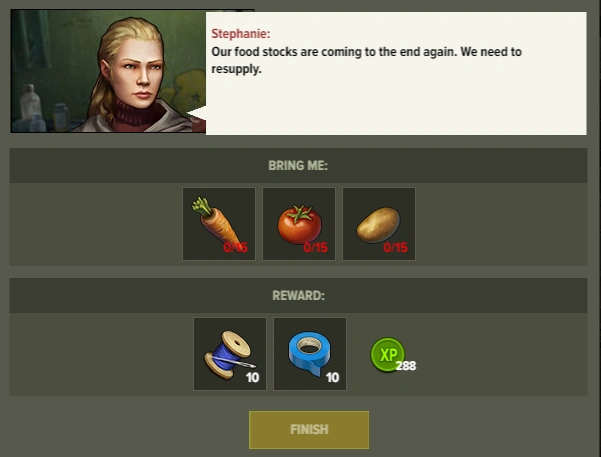Click Stephanie's character portrait
The image size is (601, 457).
[x=108, y=71]
